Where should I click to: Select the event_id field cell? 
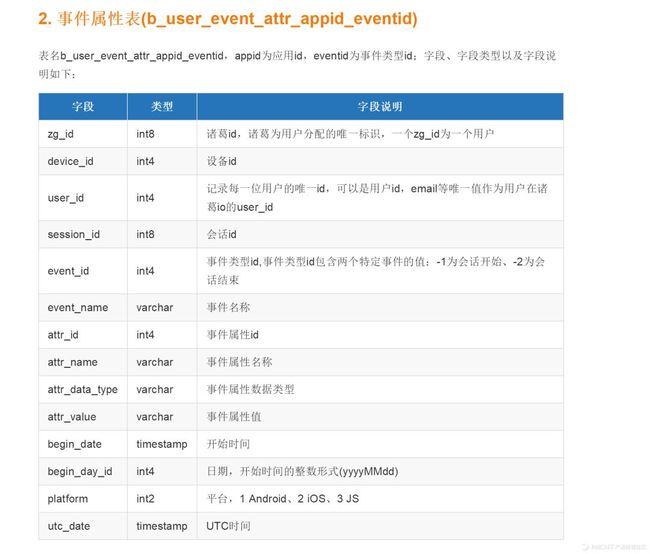[x=83, y=271]
